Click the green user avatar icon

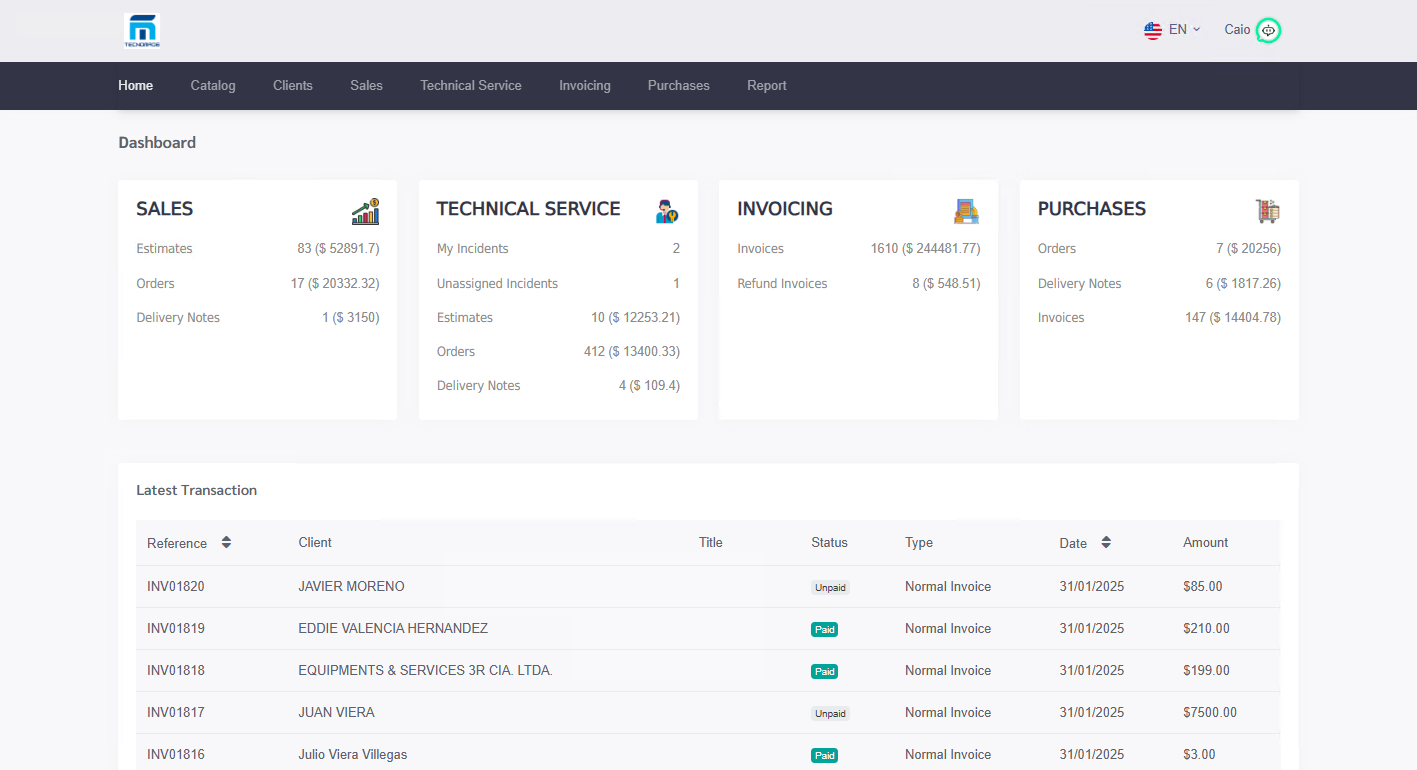click(1268, 31)
